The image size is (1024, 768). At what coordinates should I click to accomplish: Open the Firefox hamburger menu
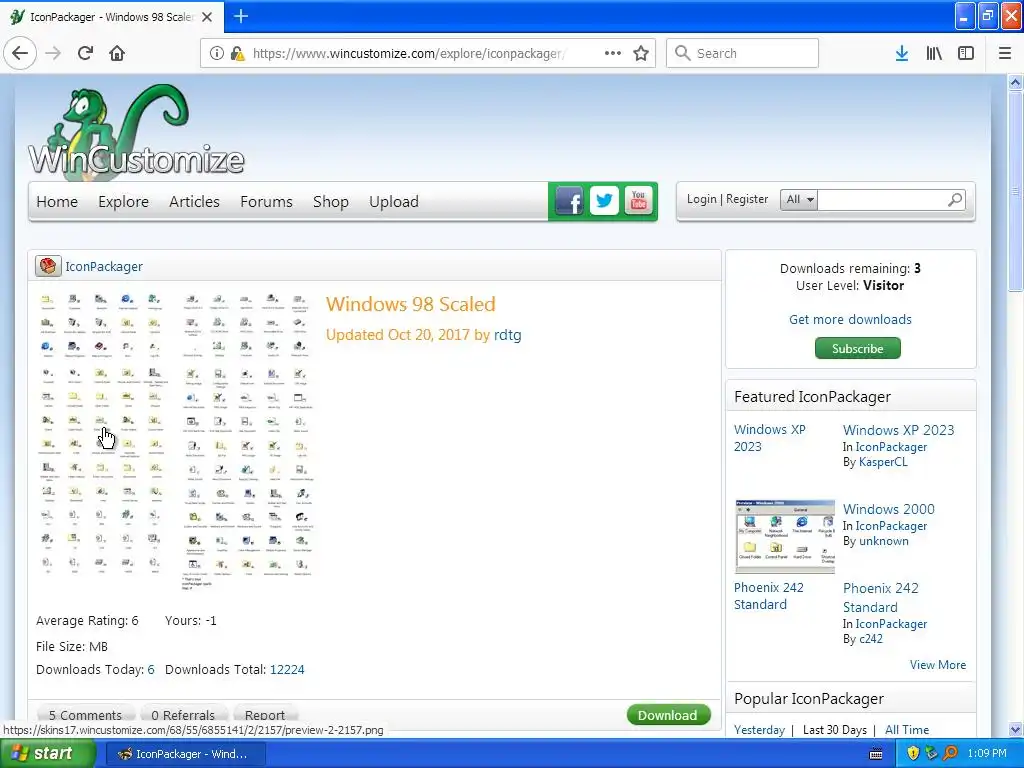pyautogui.click(x=1005, y=53)
